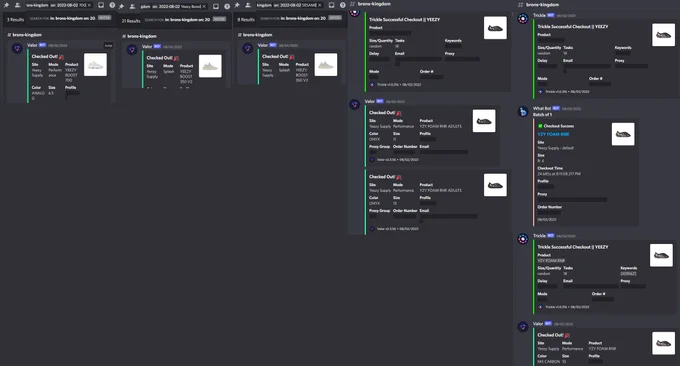This screenshot has width=680, height=366.
Task: Click the SESAME search field
Action: [289, 5]
